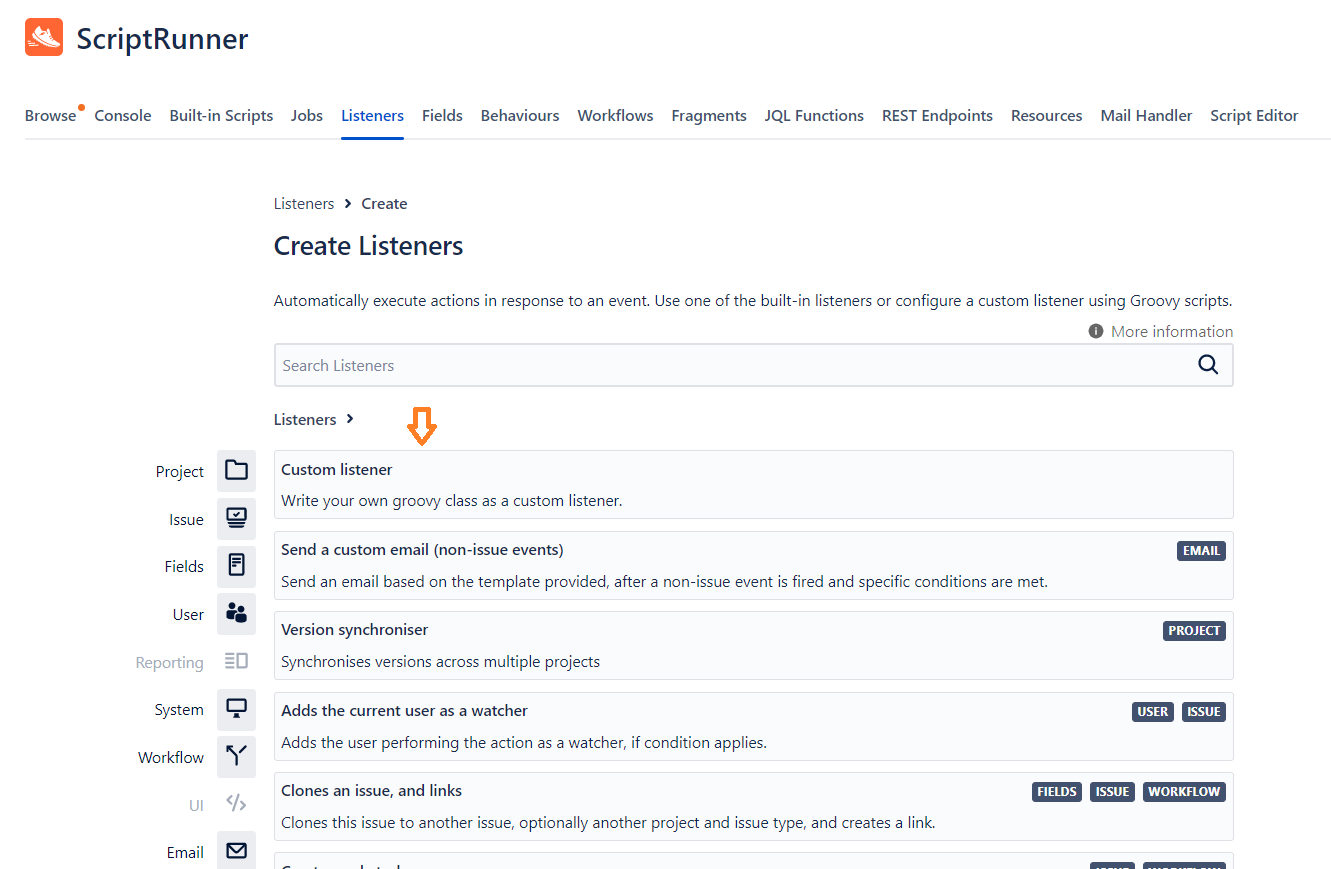Screen dimensions: 1331x869
Task: Click the WORKFLOW tag on Clones an issue
Action: coord(1184,792)
